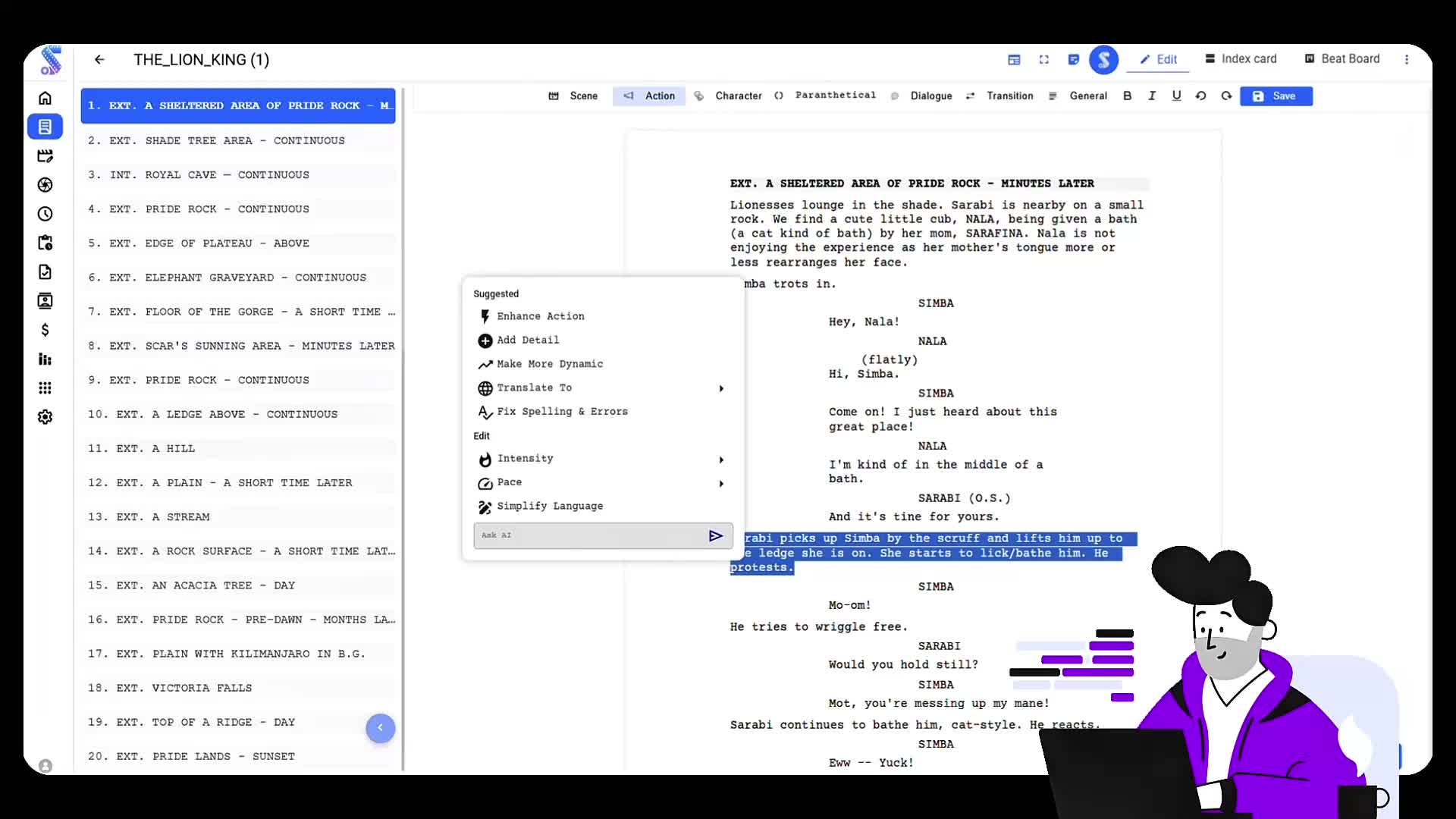This screenshot has width=1456, height=819.
Task: Toggle italic formatting
Action: click(1152, 96)
